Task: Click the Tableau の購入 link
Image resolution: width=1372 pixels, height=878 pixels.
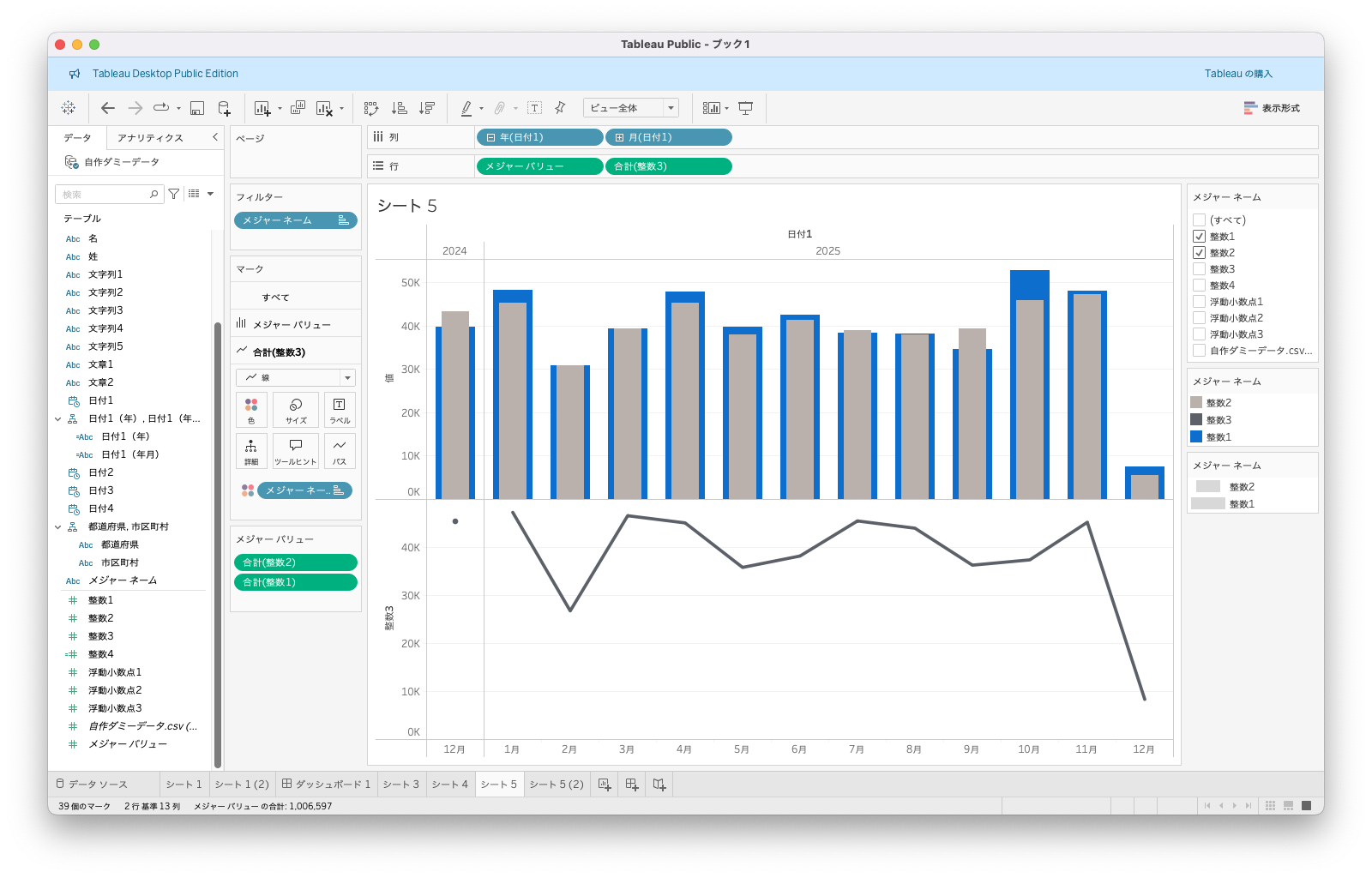Action: [x=1238, y=74]
